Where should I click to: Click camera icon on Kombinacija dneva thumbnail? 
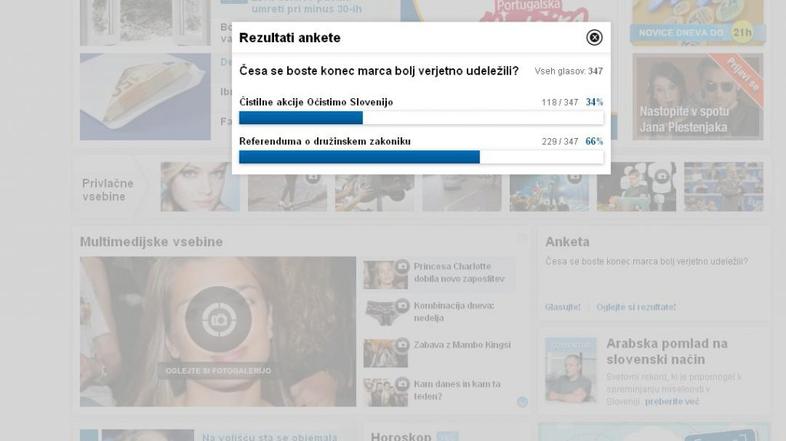[402, 306]
